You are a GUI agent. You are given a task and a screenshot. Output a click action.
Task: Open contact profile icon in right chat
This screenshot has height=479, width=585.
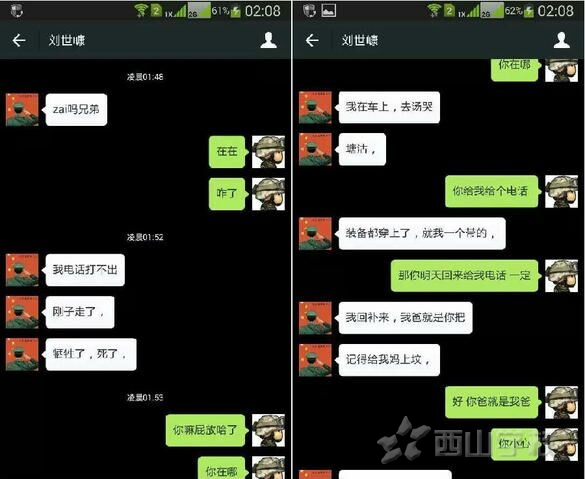(x=561, y=40)
